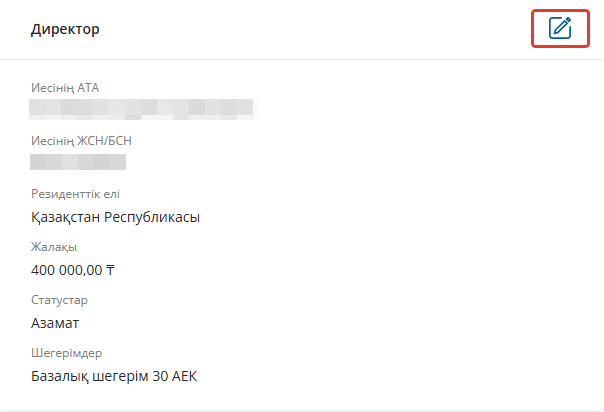Select the 400 000,00 salary amount
Screen dimensions: 604x412
[67, 270]
